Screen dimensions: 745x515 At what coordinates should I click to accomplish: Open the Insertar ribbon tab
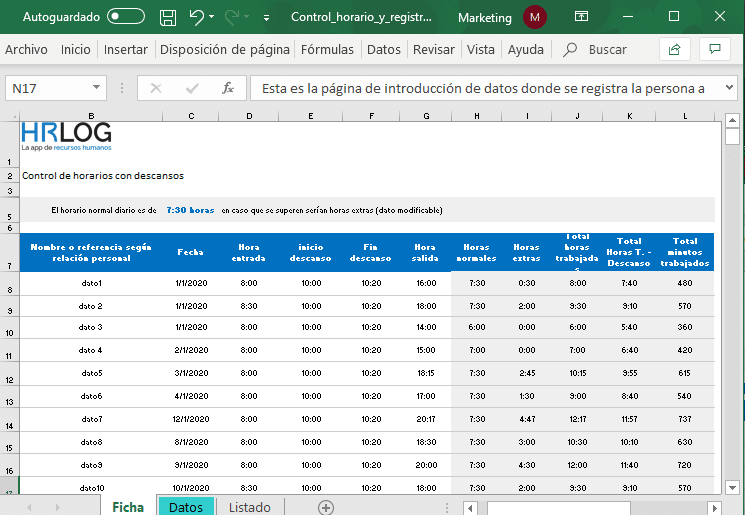click(x=126, y=49)
